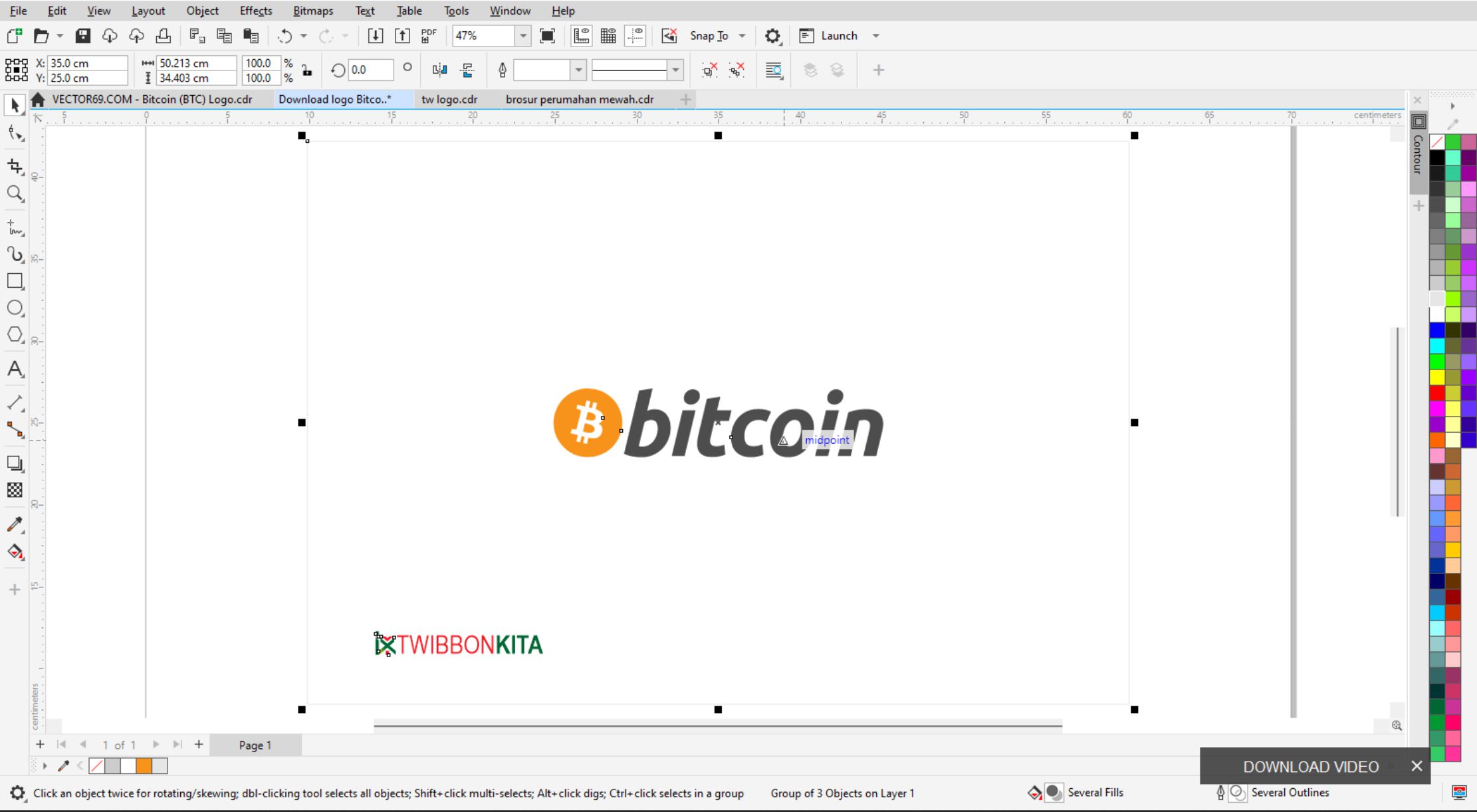Select the Color Eyedropper tool

(15, 524)
